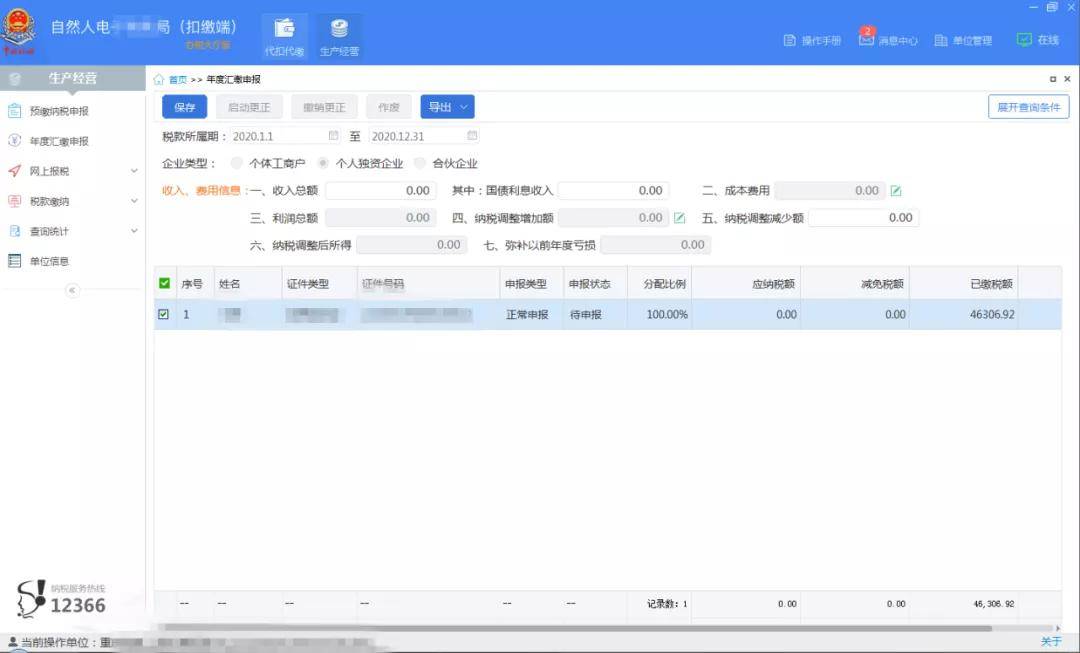The width and height of the screenshot is (1080, 653).
Task: Expand the 税款缴纳 sidebar menu
Action: (x=72, y=201)
